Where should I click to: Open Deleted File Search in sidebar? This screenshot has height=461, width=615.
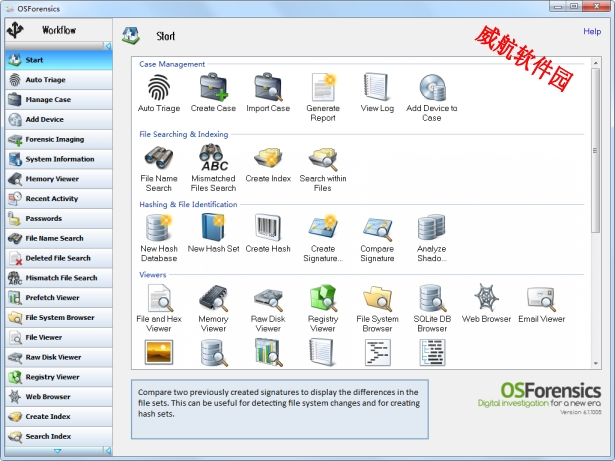[59, 258]
